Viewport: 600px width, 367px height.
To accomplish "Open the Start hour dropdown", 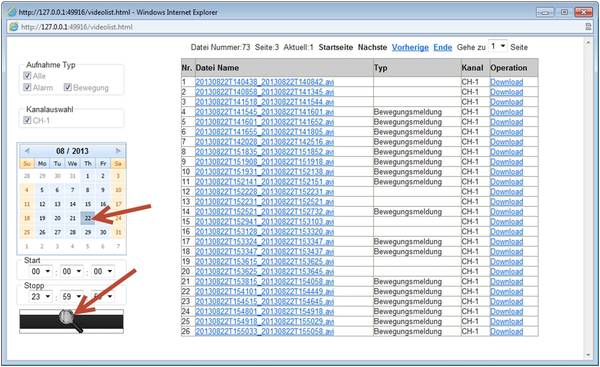I will point(41,271).
